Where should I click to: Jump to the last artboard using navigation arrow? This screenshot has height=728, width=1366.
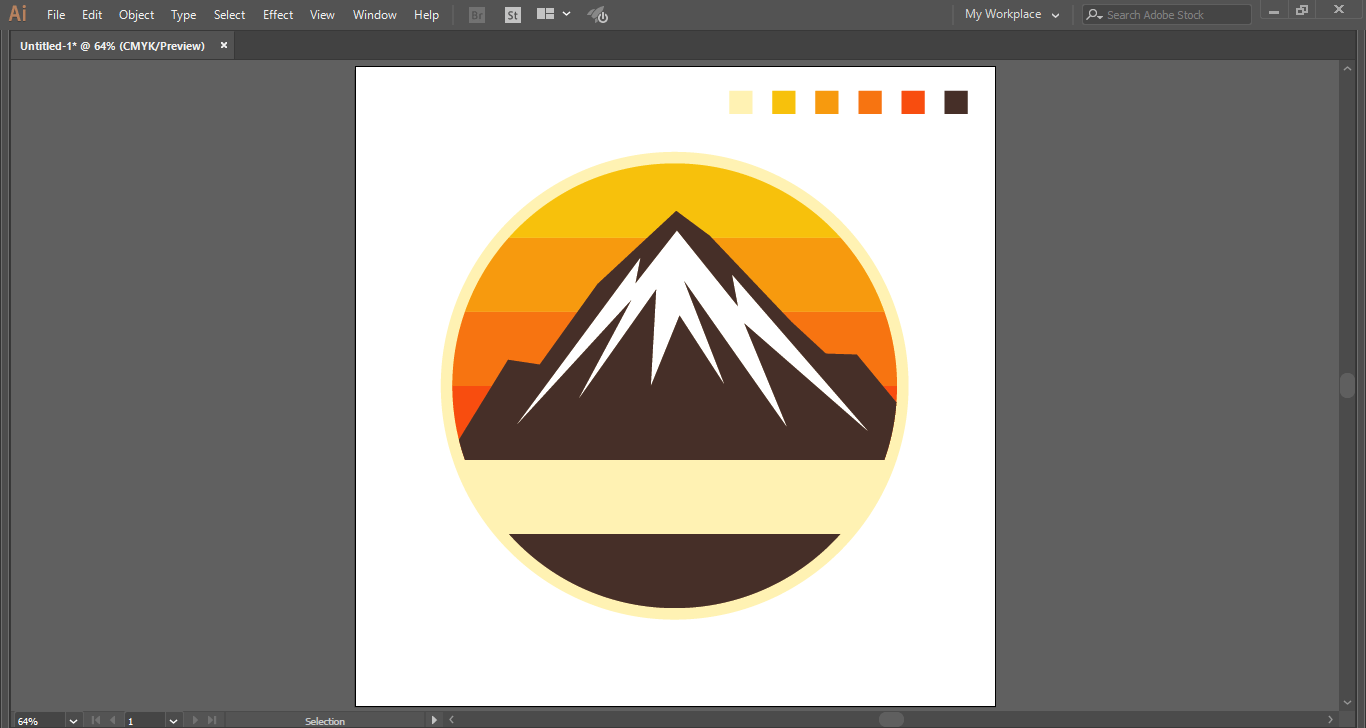(x=211, y=720)
